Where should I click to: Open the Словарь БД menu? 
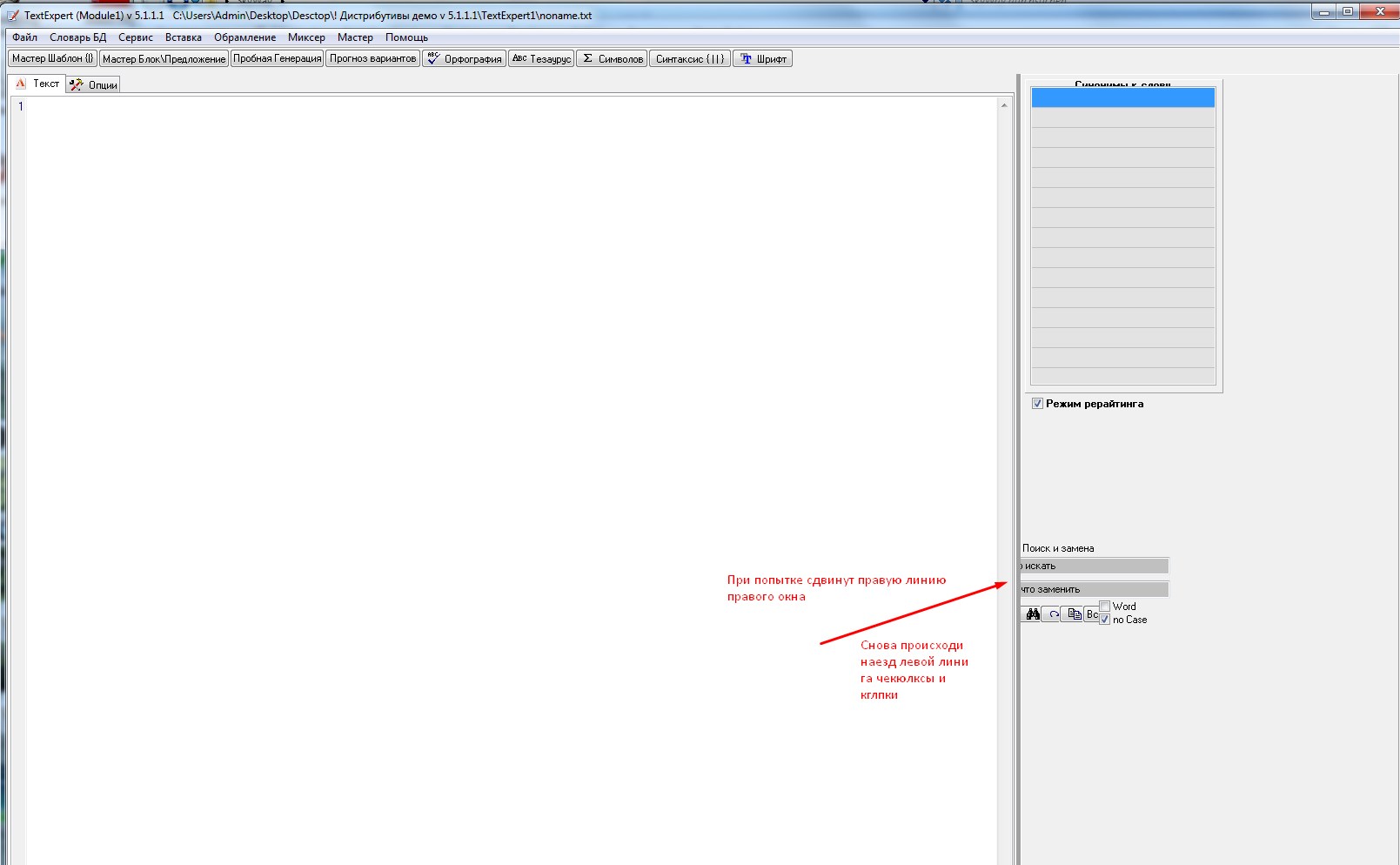tap(77, 37)
